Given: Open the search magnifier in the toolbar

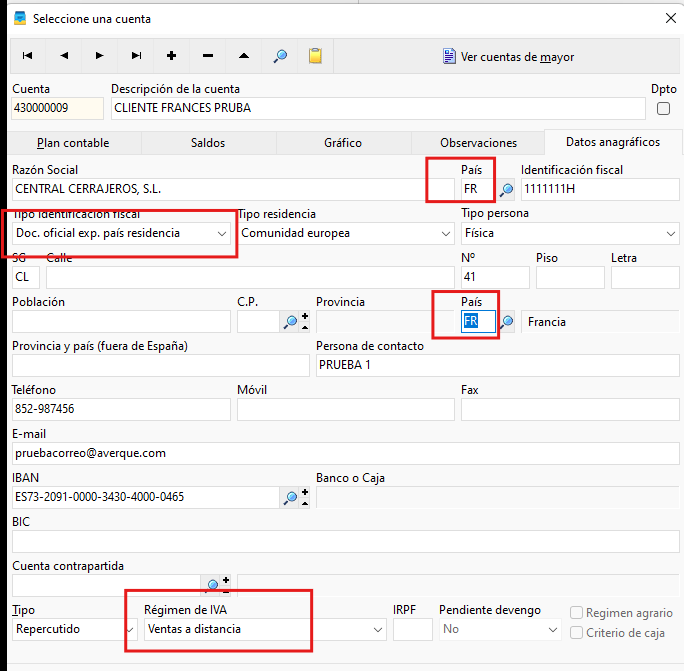Looking at the screenshot, I should [x=280, y=56].
